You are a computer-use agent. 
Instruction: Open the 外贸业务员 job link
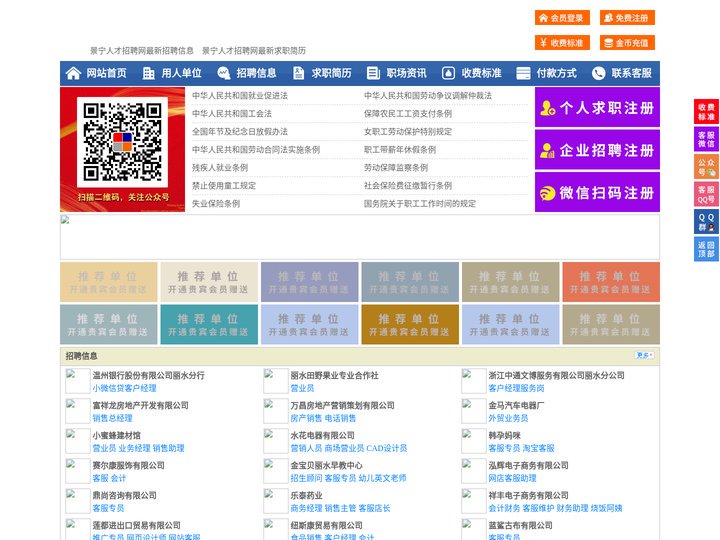click(x=508, y=418)
